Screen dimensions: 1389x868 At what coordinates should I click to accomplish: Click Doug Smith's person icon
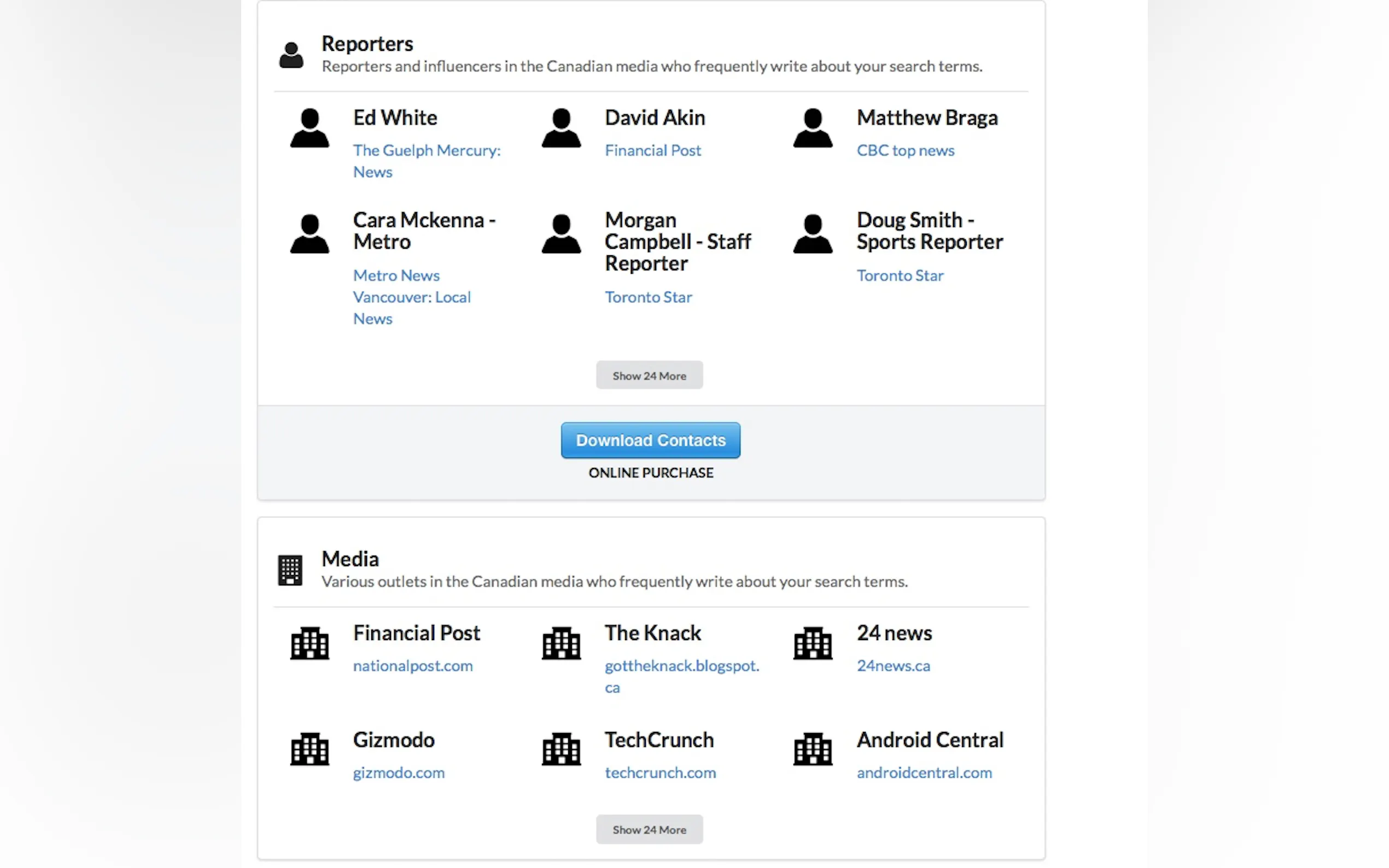[x=813, y=233]
